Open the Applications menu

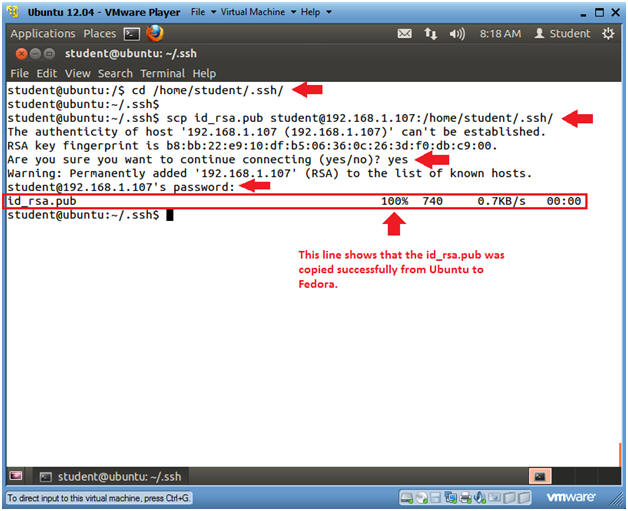coord(43,34)
